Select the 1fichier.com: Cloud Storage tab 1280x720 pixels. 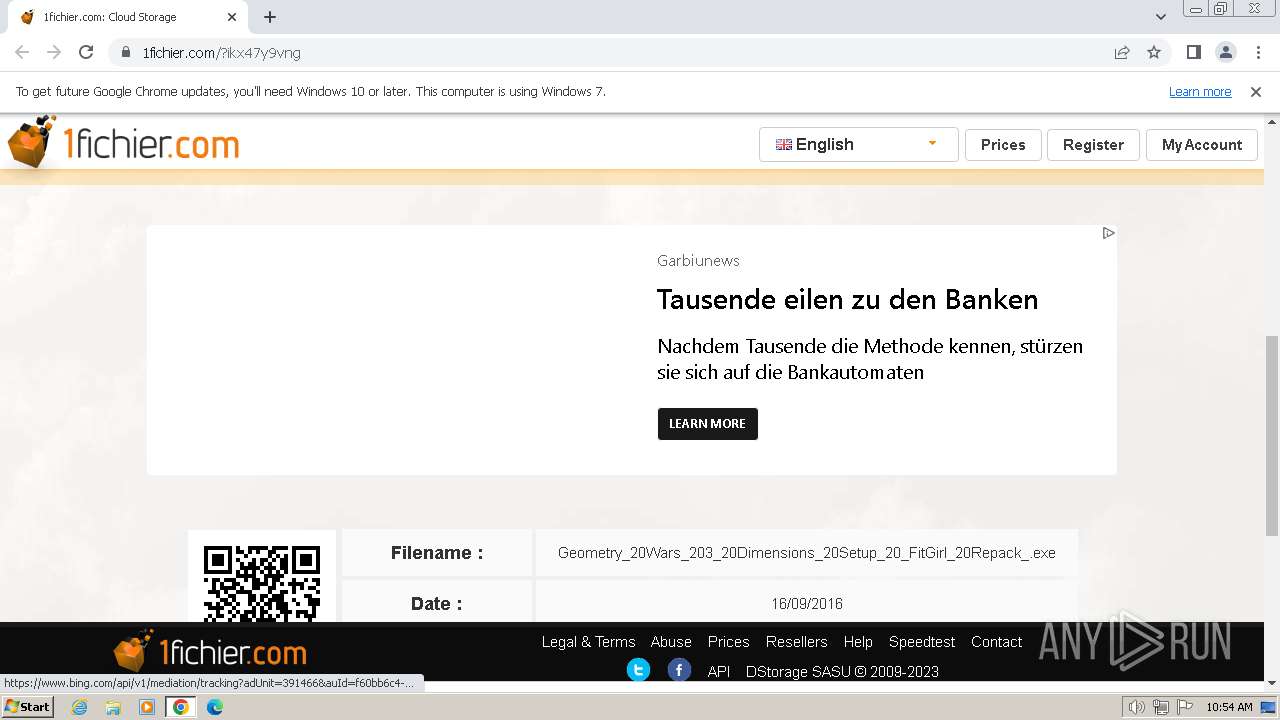click(x=128, y=17)
